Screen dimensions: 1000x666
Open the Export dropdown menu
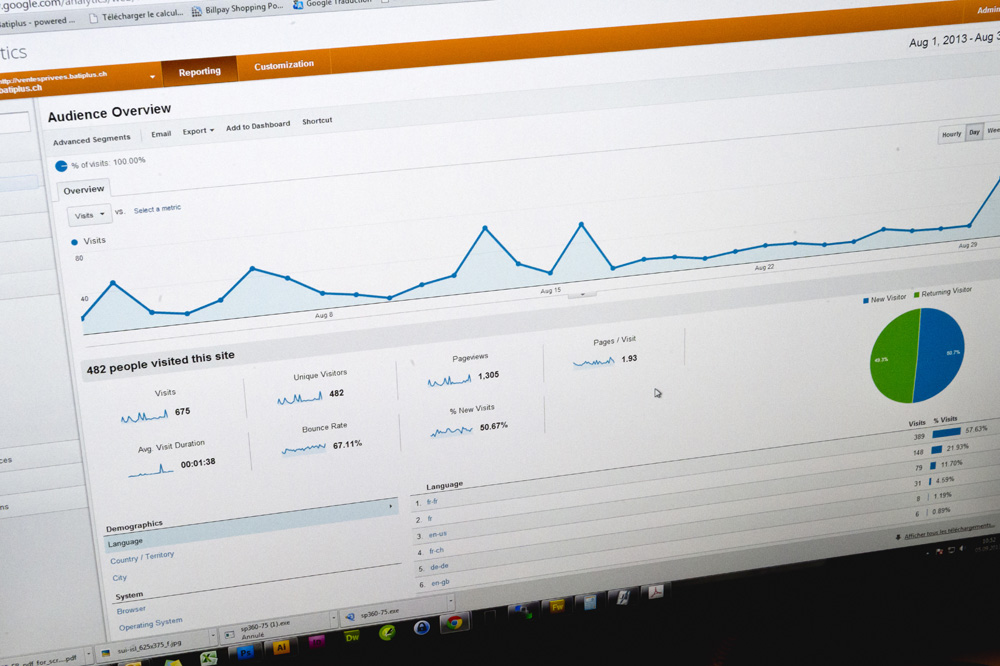click(x=198, y=131)
